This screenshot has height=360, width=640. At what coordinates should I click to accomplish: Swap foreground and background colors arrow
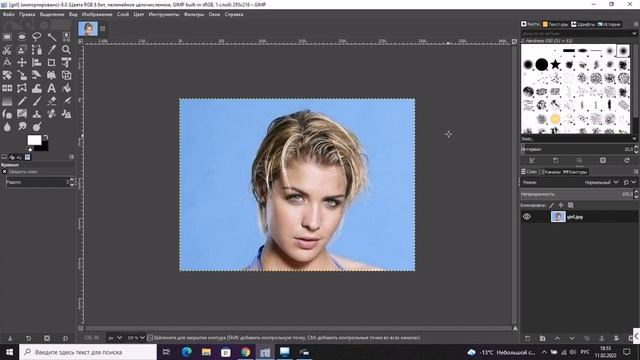coord(46,137)
